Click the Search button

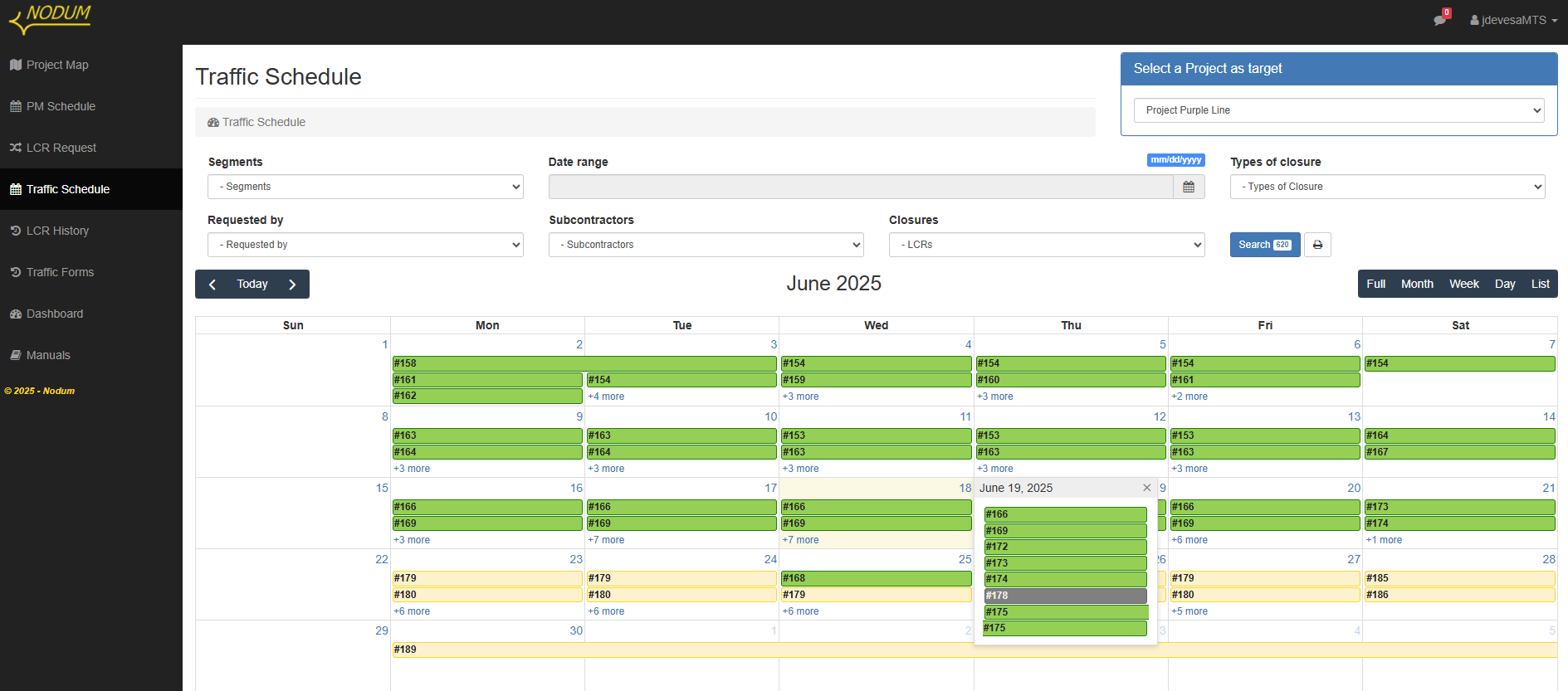click(x=1265, y=245)
